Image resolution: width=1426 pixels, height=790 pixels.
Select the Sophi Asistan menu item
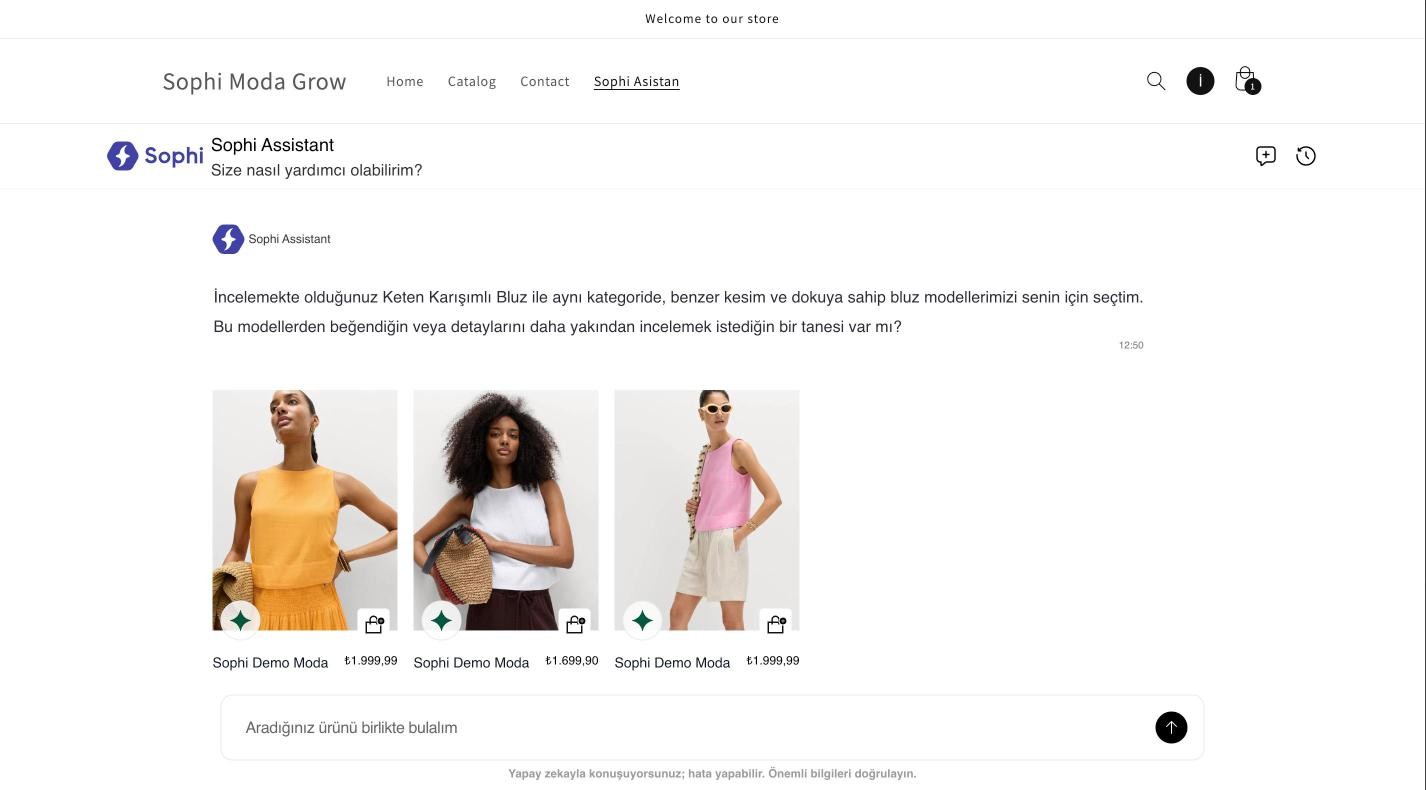click(x=637, y=81)
